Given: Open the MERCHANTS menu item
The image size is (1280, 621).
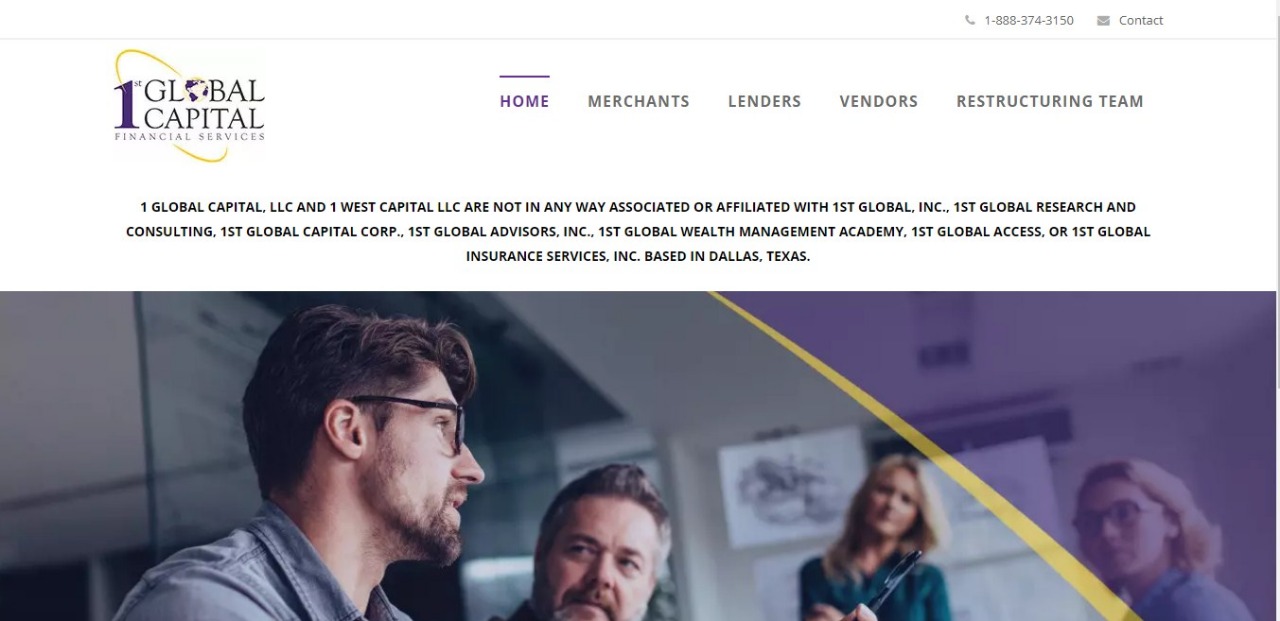Looking at the screenshot, I should point(639,101).
